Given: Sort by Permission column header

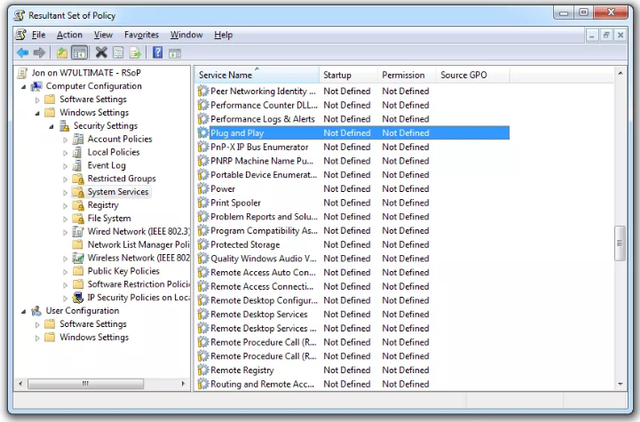Looking at the screenshot, I should [407, 75].
